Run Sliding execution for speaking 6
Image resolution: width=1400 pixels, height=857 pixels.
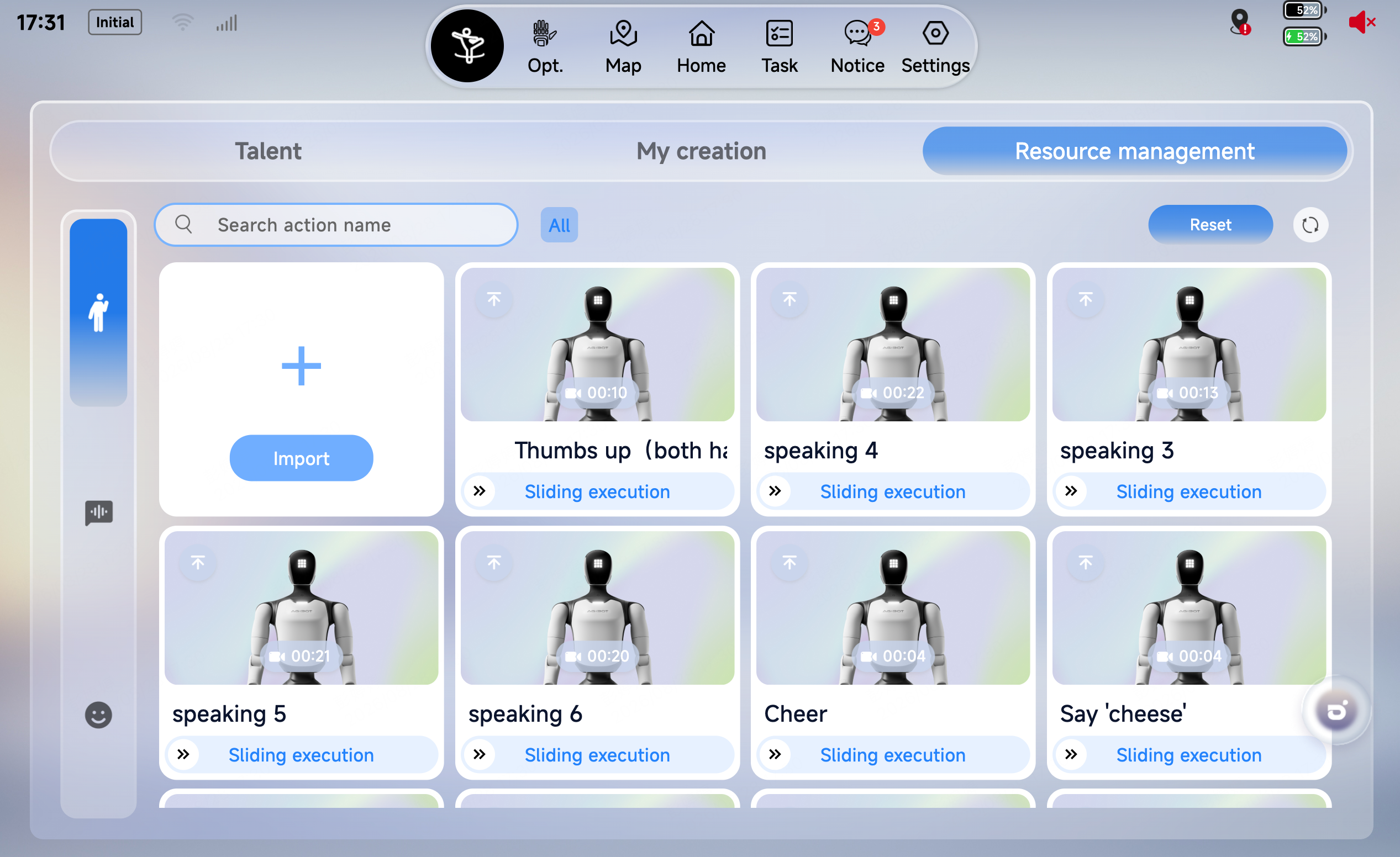pos(597,755)
